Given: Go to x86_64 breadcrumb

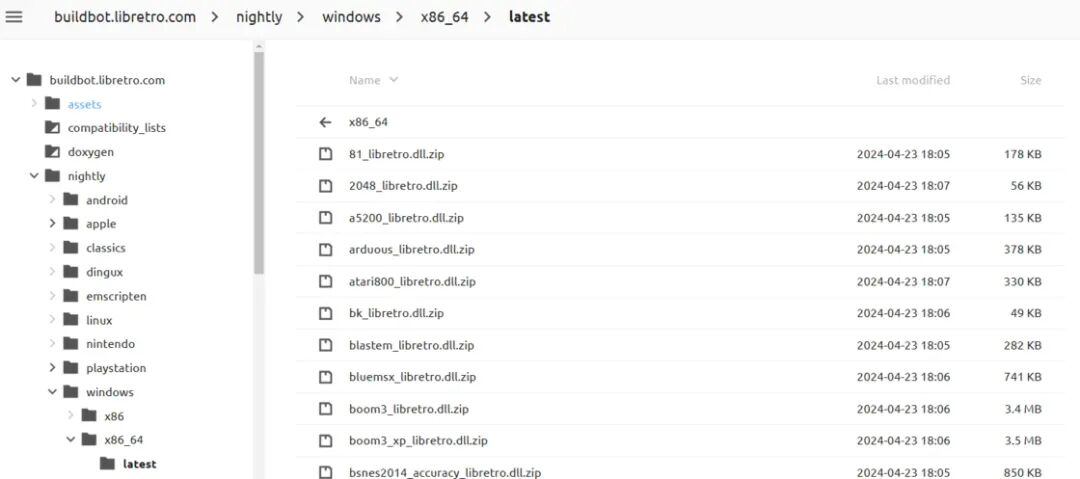Looking at the screenshot, I should pyautogui.click(x=444, y=17).
